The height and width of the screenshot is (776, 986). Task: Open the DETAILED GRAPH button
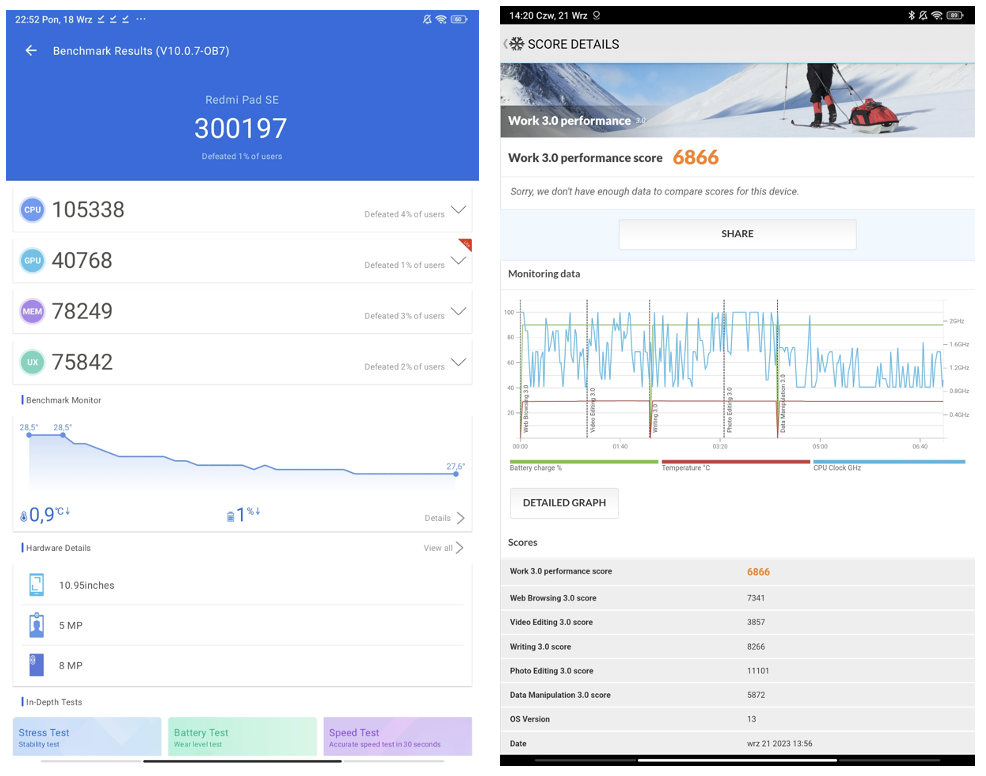click(564, 503)
